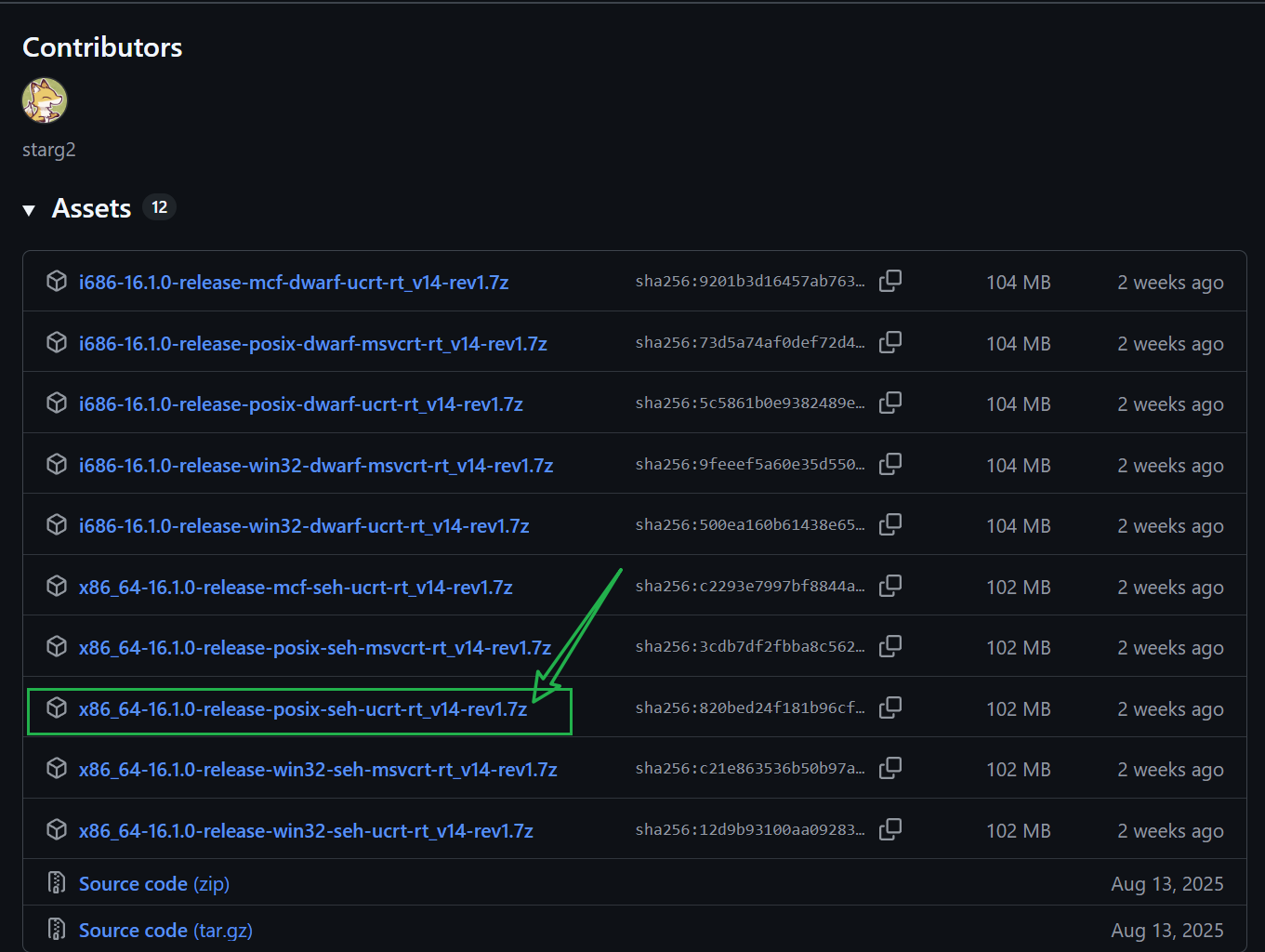Select hash text sha256:12d9b93100aa09283…

click(x=750, y=830)
